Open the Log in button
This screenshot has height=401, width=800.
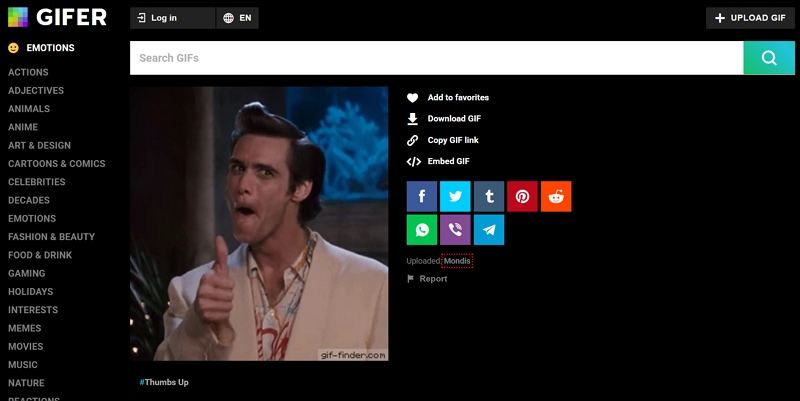[x=172, y=18]
